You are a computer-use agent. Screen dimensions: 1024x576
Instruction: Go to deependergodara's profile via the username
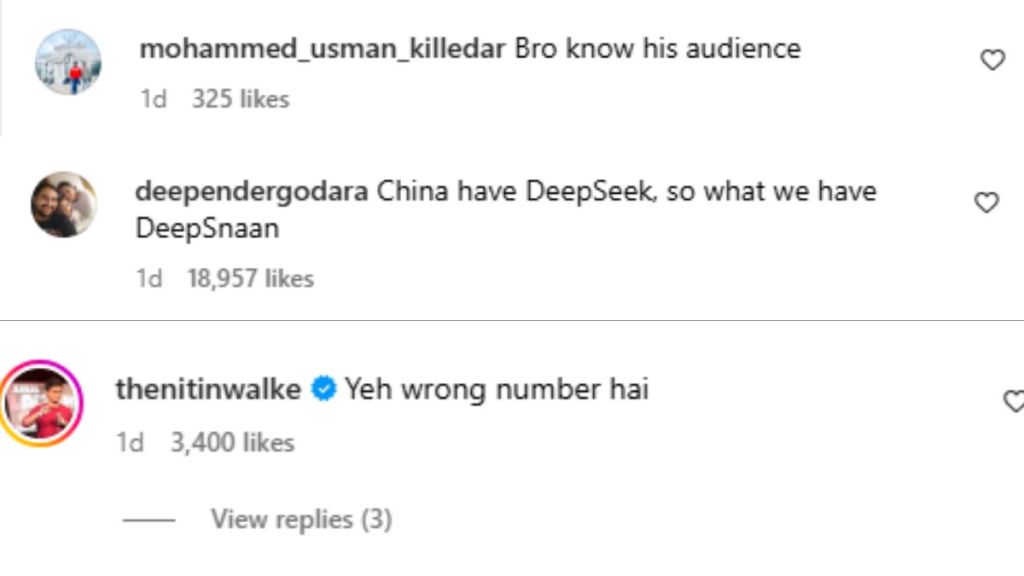pyautogui.click(x=251, y=191)
